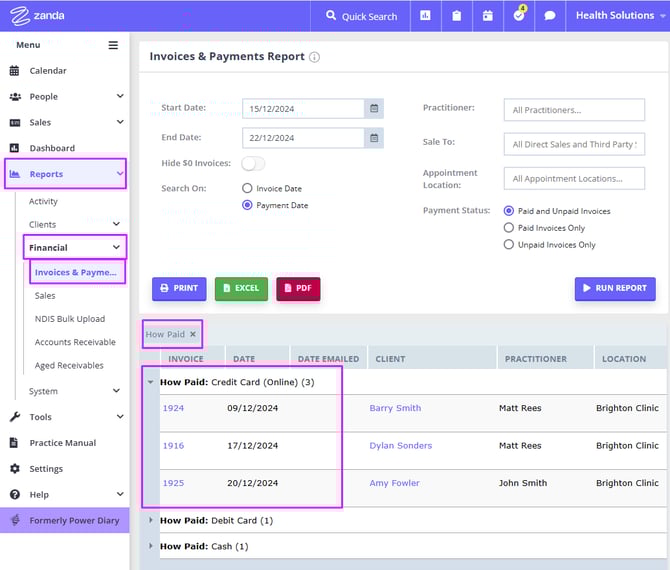Open the calendar icon in top bar

click(x=487, y=16)
